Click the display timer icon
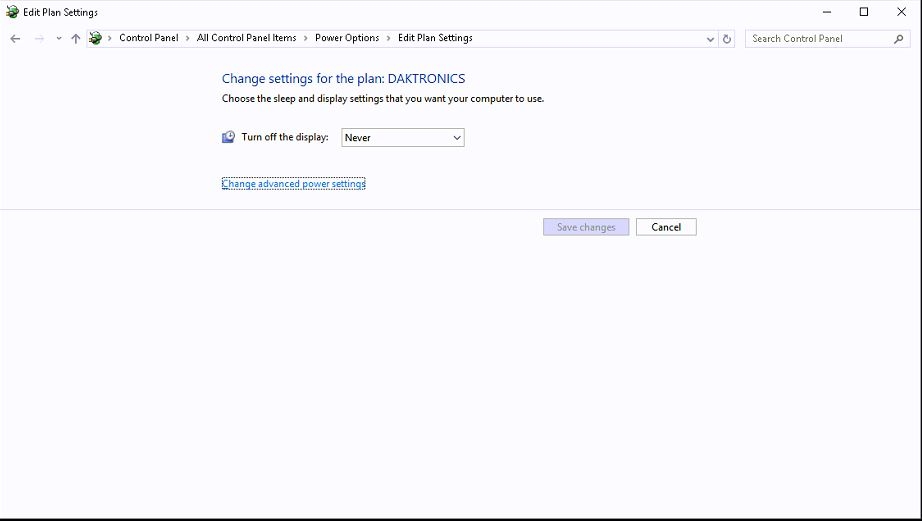This screenshot has width=922, height=521. tap(228, 137)
